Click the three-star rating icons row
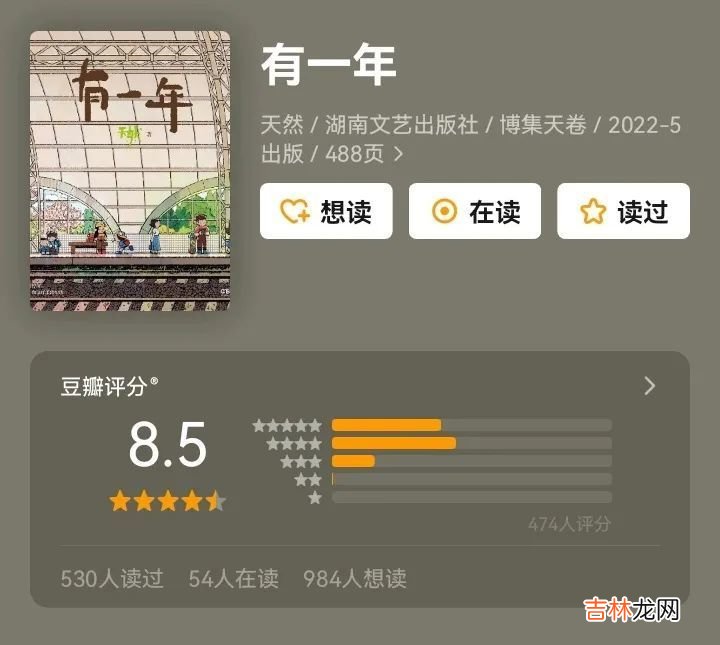Screen dimensions: 720x645 (x=301, y=461)
